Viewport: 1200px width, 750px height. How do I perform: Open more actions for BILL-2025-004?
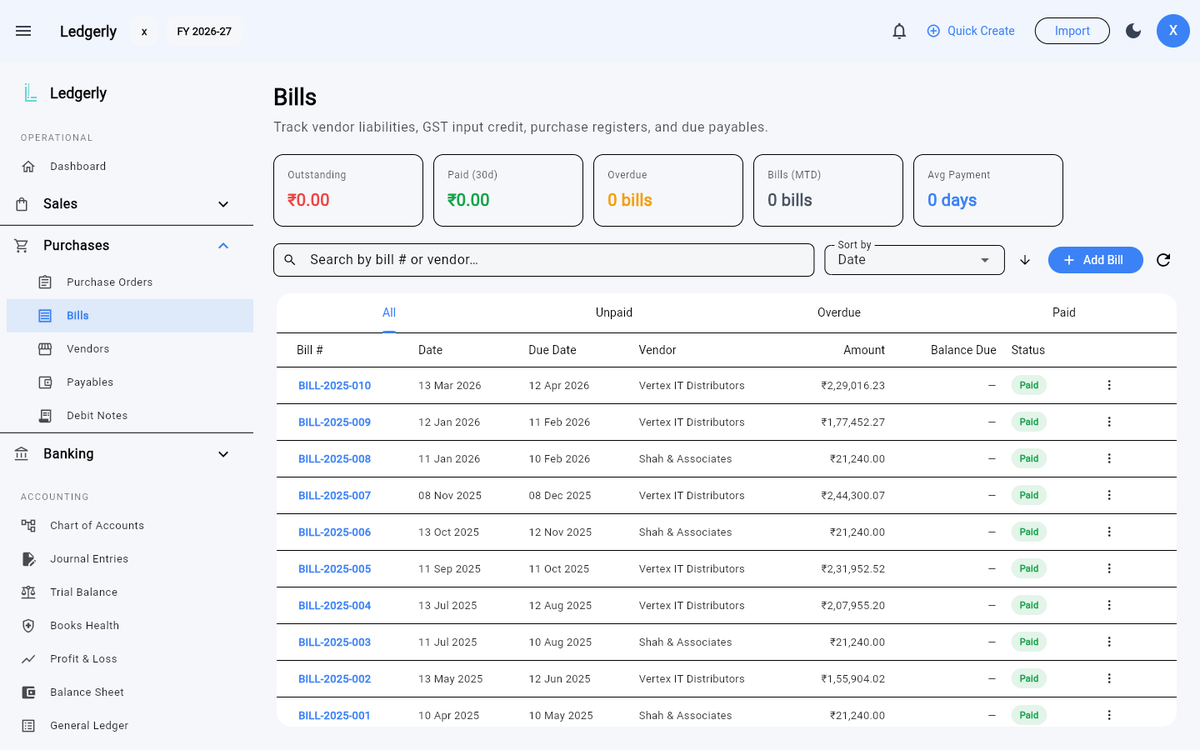click(1109, 605)
